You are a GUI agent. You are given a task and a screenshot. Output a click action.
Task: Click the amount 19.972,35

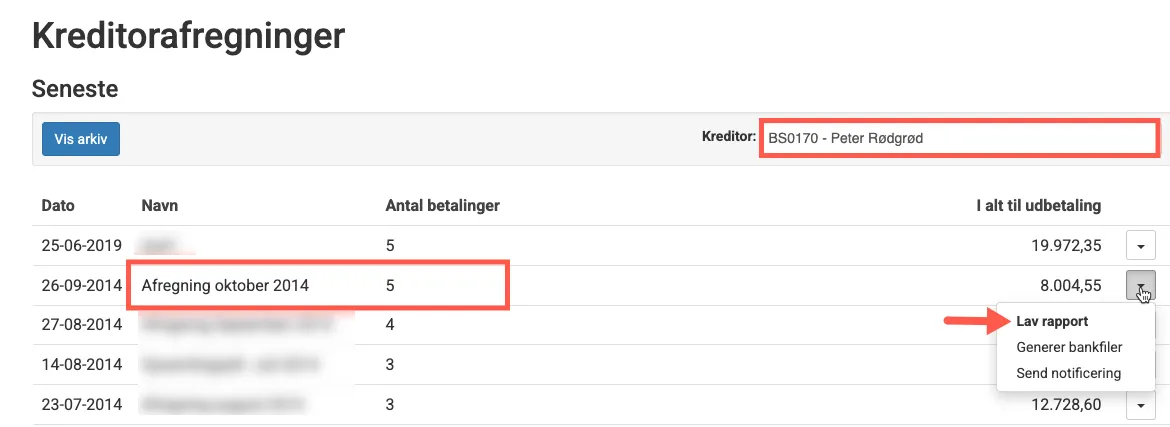(1060, 245)
